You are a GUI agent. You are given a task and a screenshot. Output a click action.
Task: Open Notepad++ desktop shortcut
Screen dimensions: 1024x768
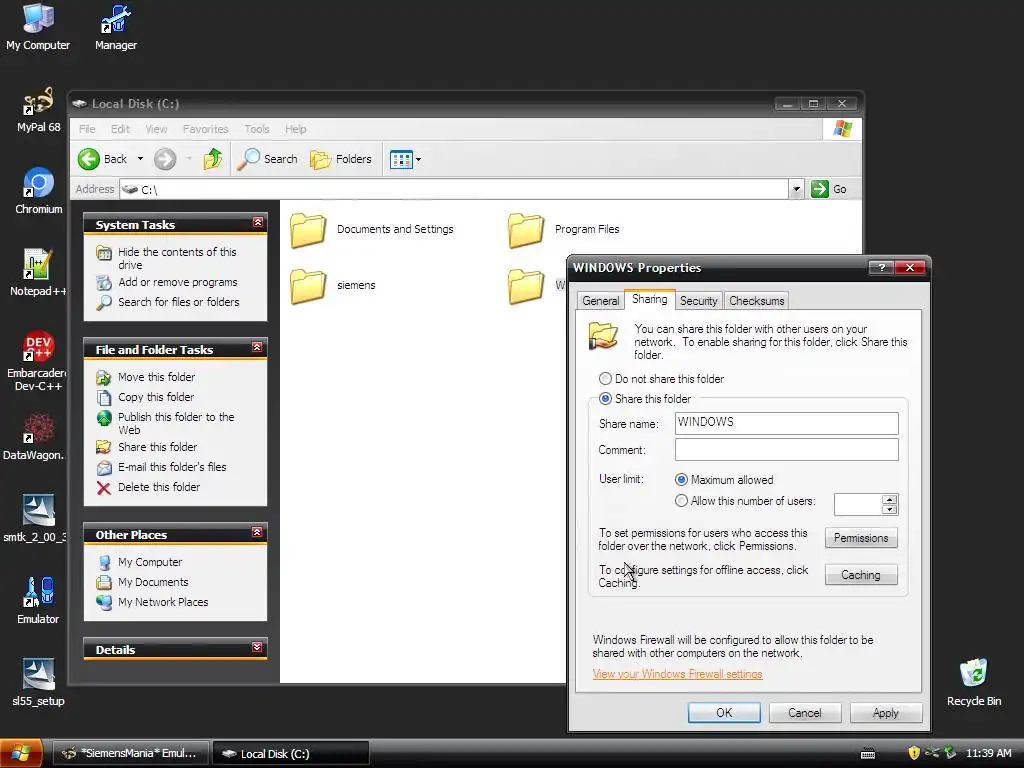(x=38, y=273)
